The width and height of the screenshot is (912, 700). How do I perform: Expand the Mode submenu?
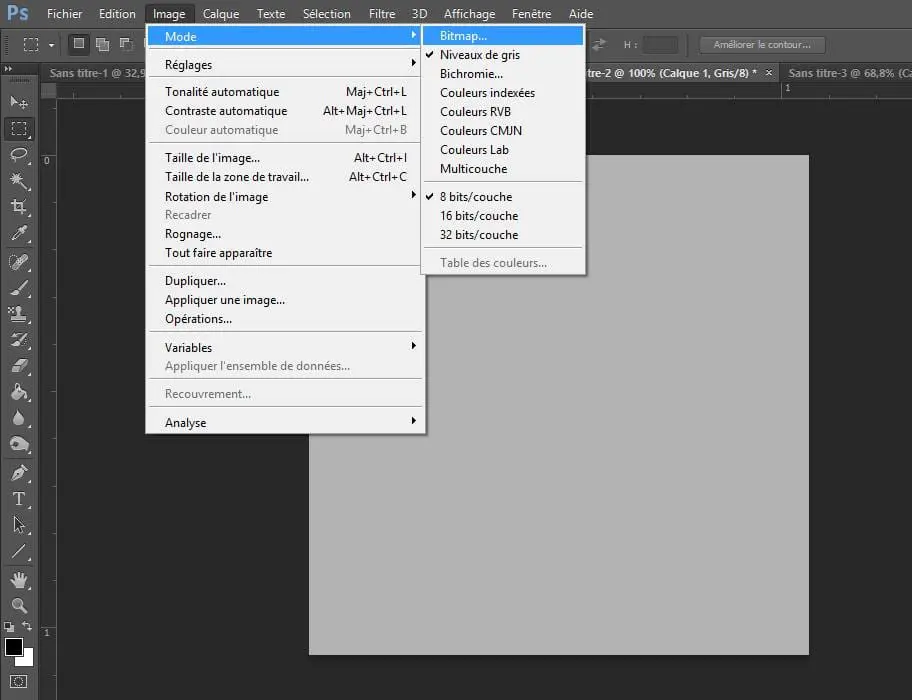pyautogui.click(x=284, y=36)
